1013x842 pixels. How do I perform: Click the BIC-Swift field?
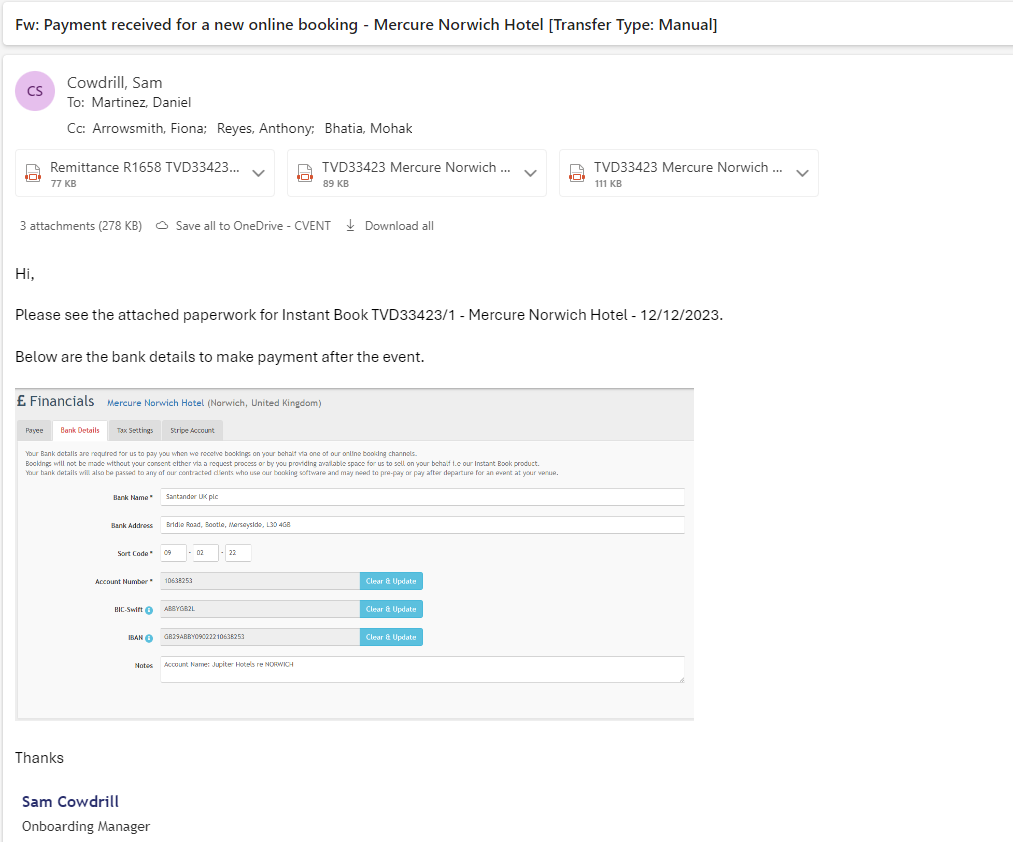260,609
